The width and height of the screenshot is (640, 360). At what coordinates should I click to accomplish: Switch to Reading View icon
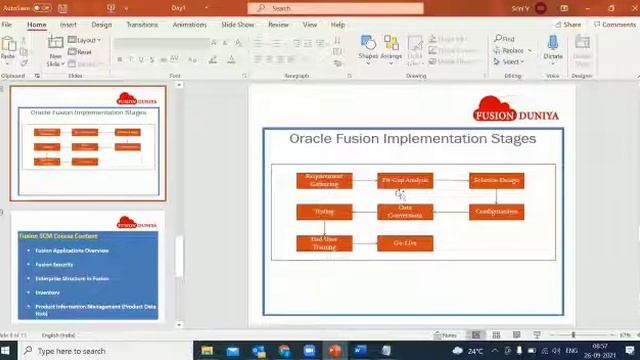(516, 335)
